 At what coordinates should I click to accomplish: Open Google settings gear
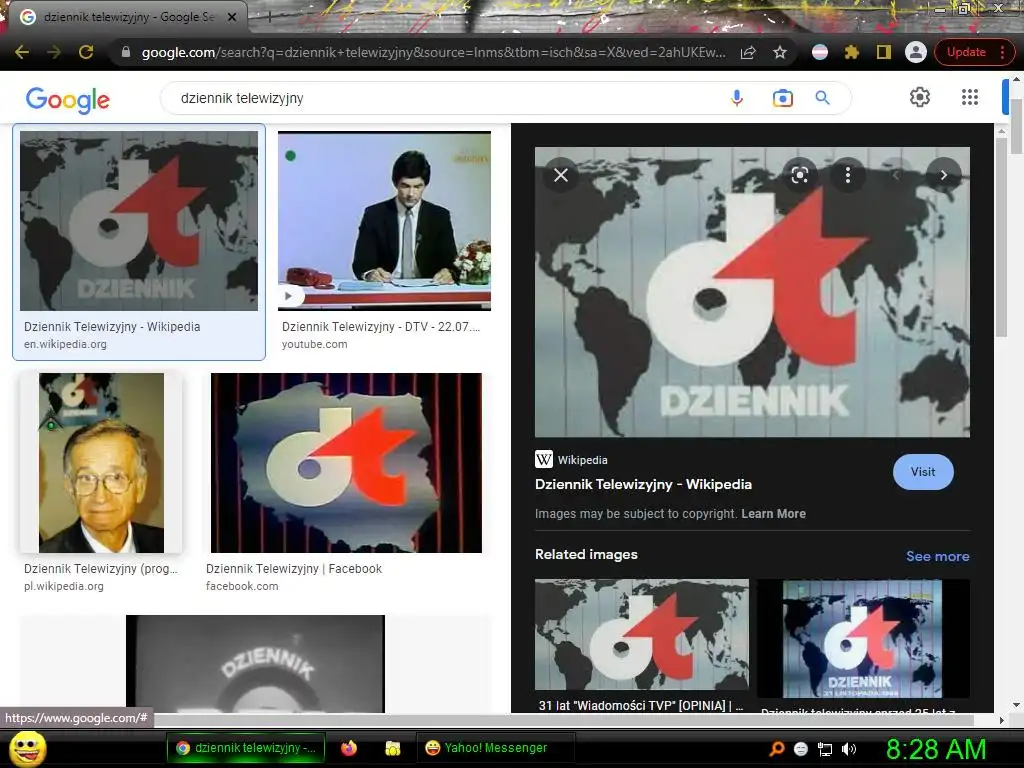tap(920, 97)
